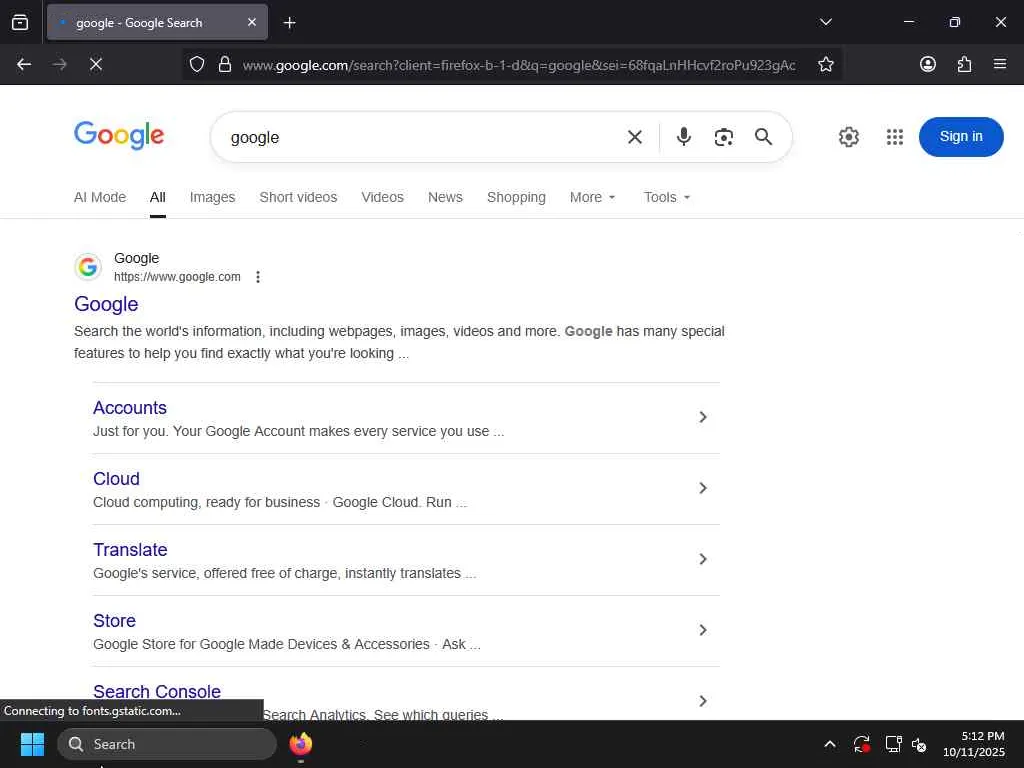Open https://www.google.com URL text
This screenshot has width=1024, height=768.
[x=177, y=277]
